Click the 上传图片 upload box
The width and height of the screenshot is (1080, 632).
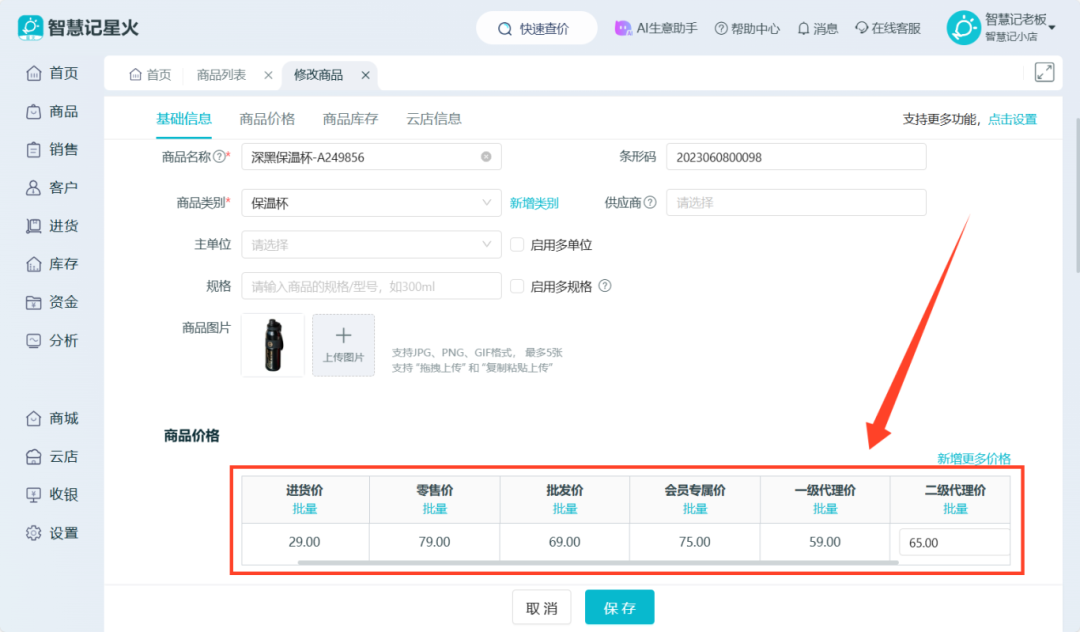click(x=344, y=345)
